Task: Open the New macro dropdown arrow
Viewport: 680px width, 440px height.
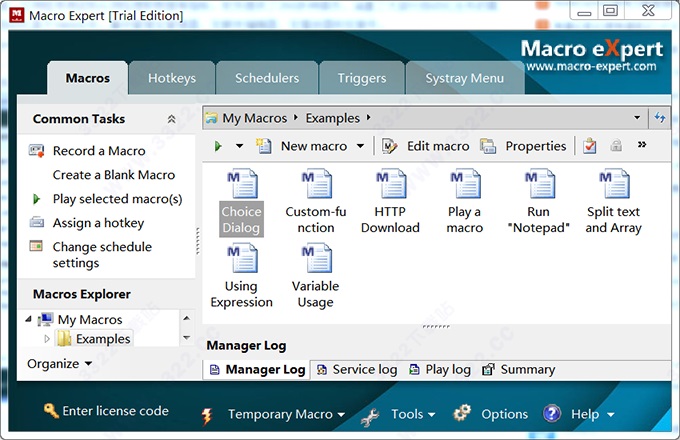Action: (x=360, y=146)
